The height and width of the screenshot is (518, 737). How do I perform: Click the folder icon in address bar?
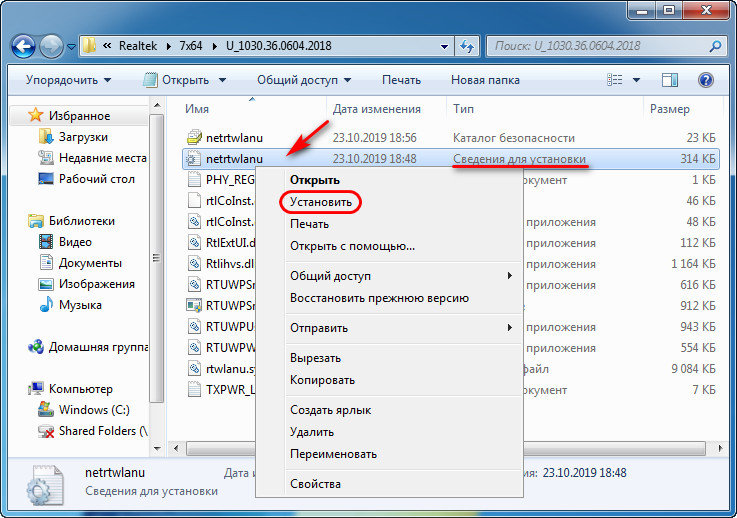(89, 46)
